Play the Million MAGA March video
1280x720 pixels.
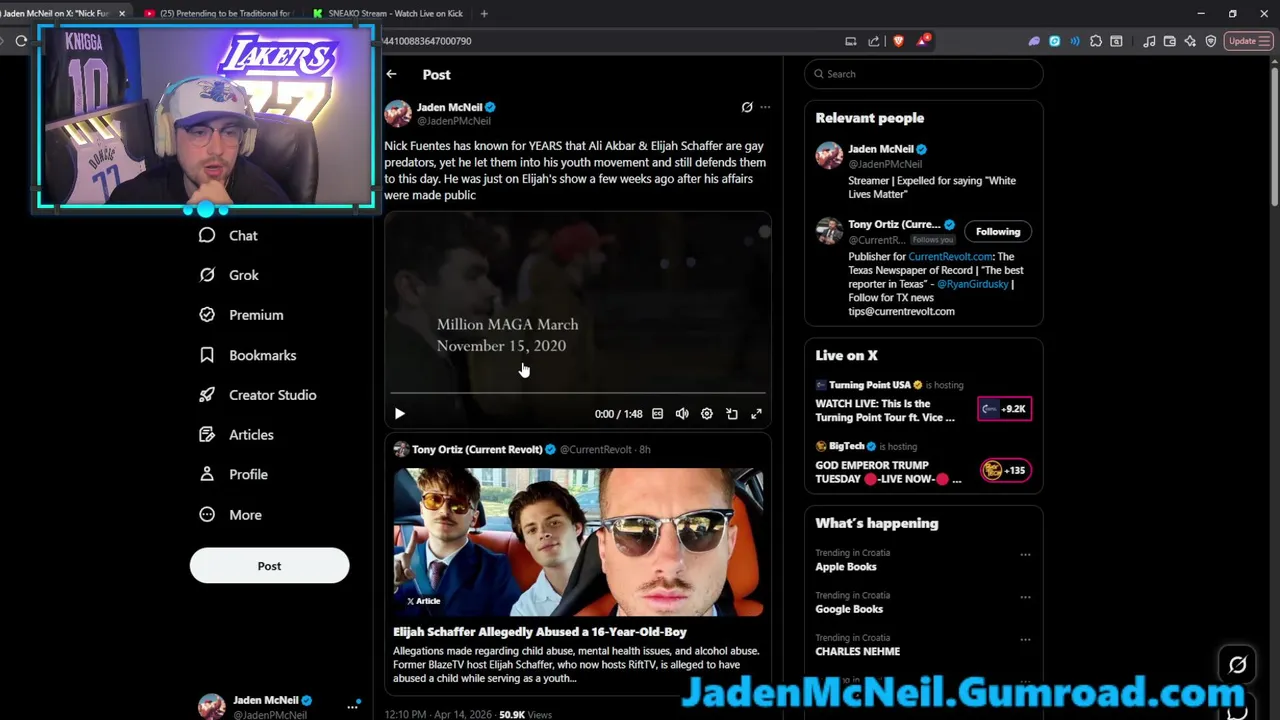tap(399, 414)
